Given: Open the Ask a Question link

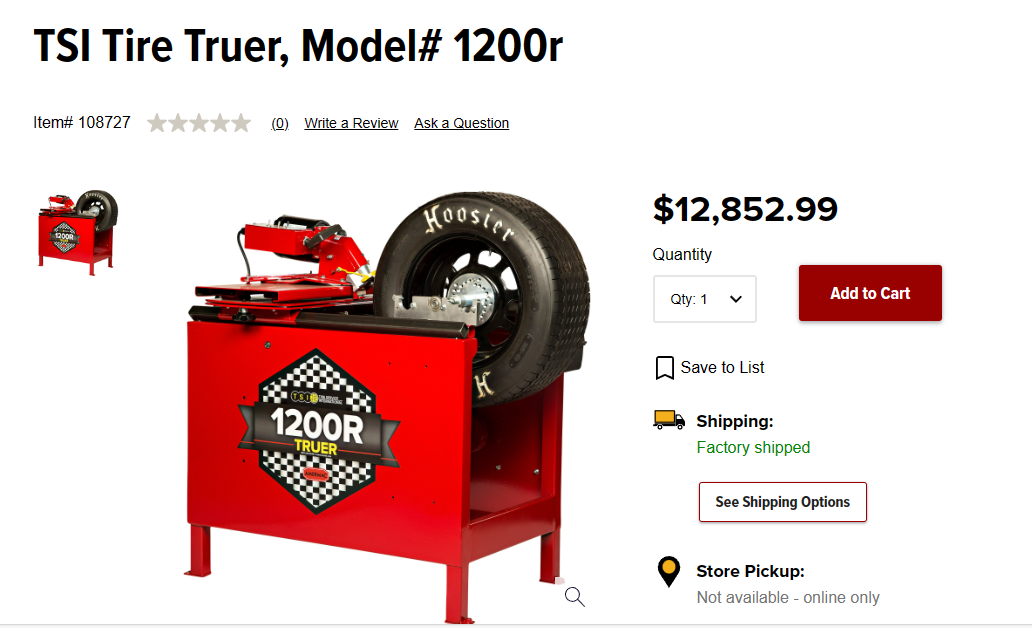Looking at the screenshot, I should (461, 123).
